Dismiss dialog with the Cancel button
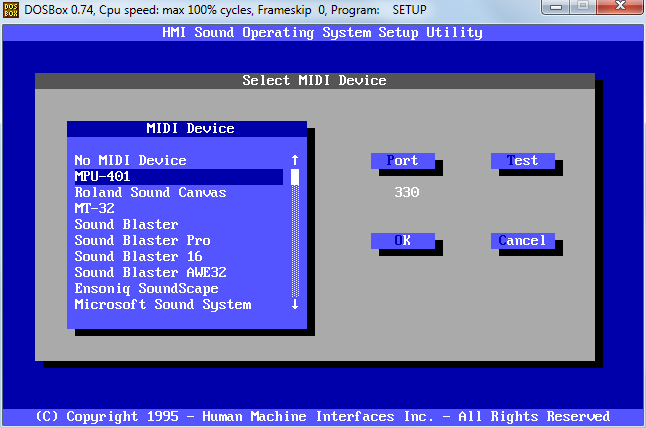This screenshot has height=428, width=646. point(522,241)
